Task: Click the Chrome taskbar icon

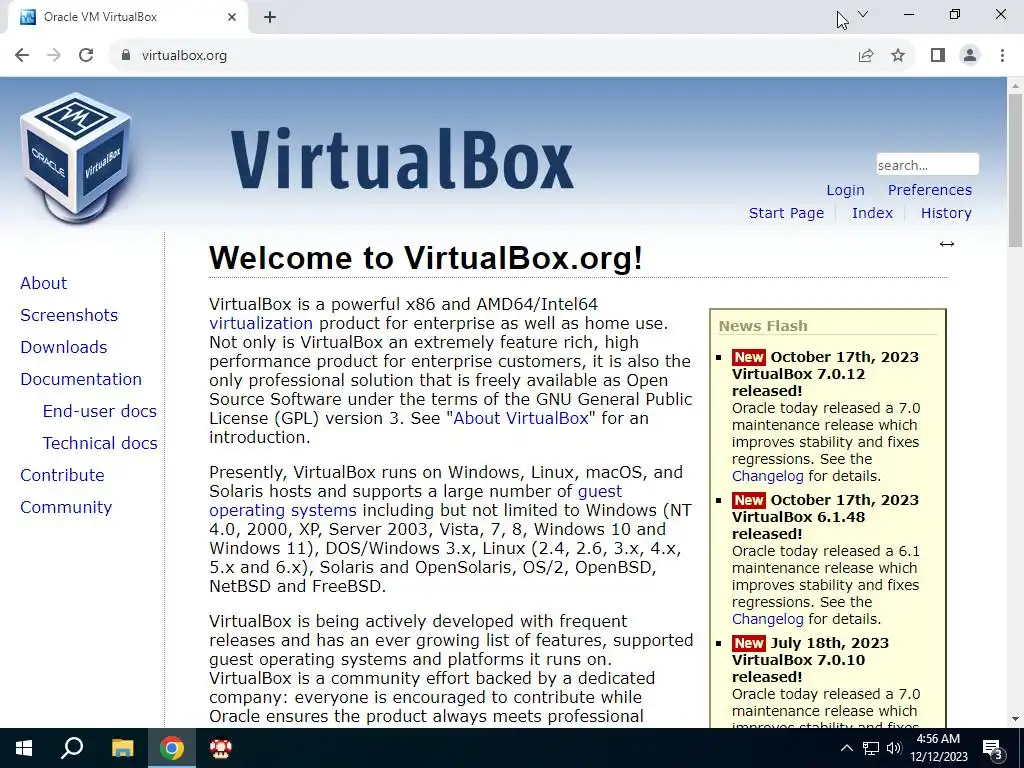Action: pyautogui.click(x=172, y=748)
